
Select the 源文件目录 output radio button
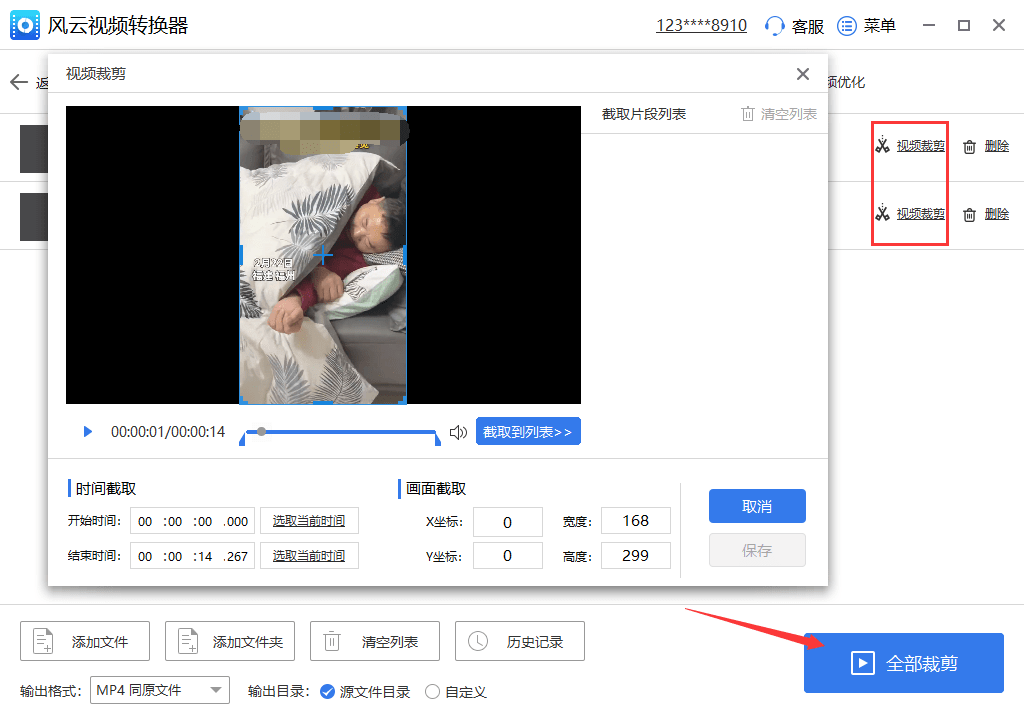click(328, 691)
